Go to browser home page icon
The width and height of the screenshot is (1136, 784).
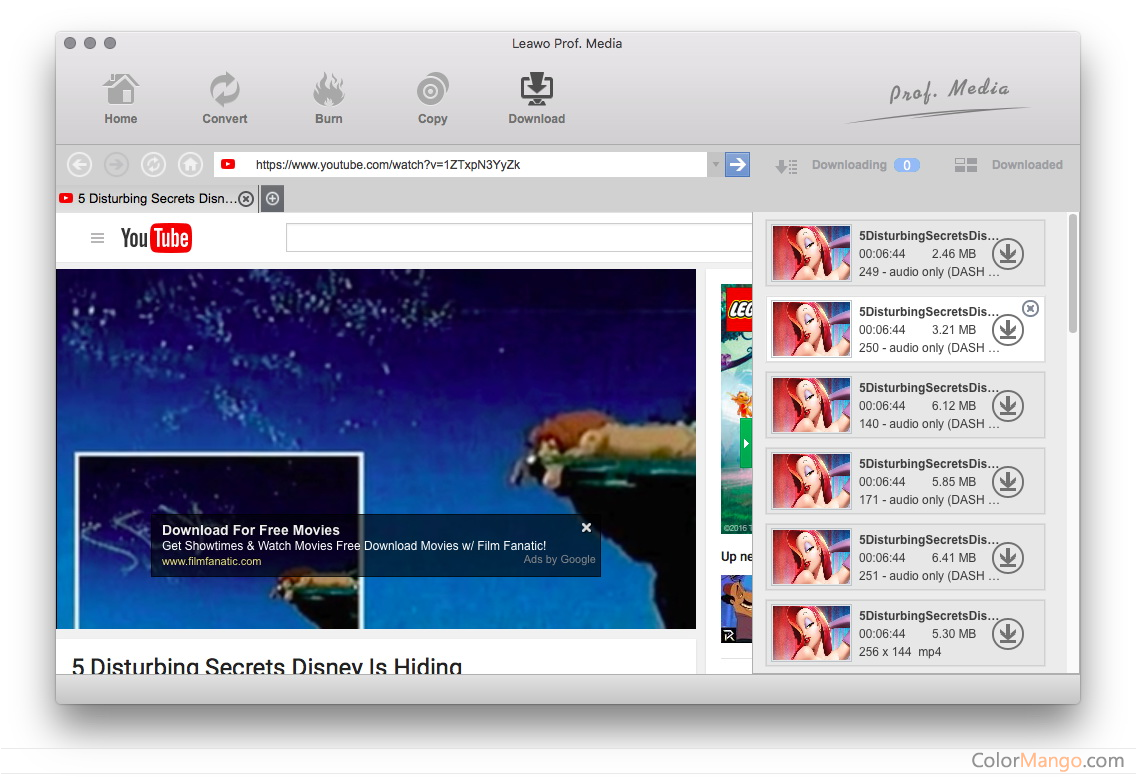coord(190,165)
